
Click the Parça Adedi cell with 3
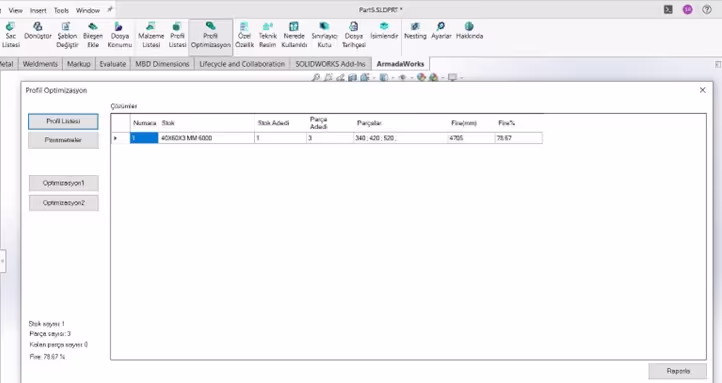pyautogui.click(x=330, y=138)
